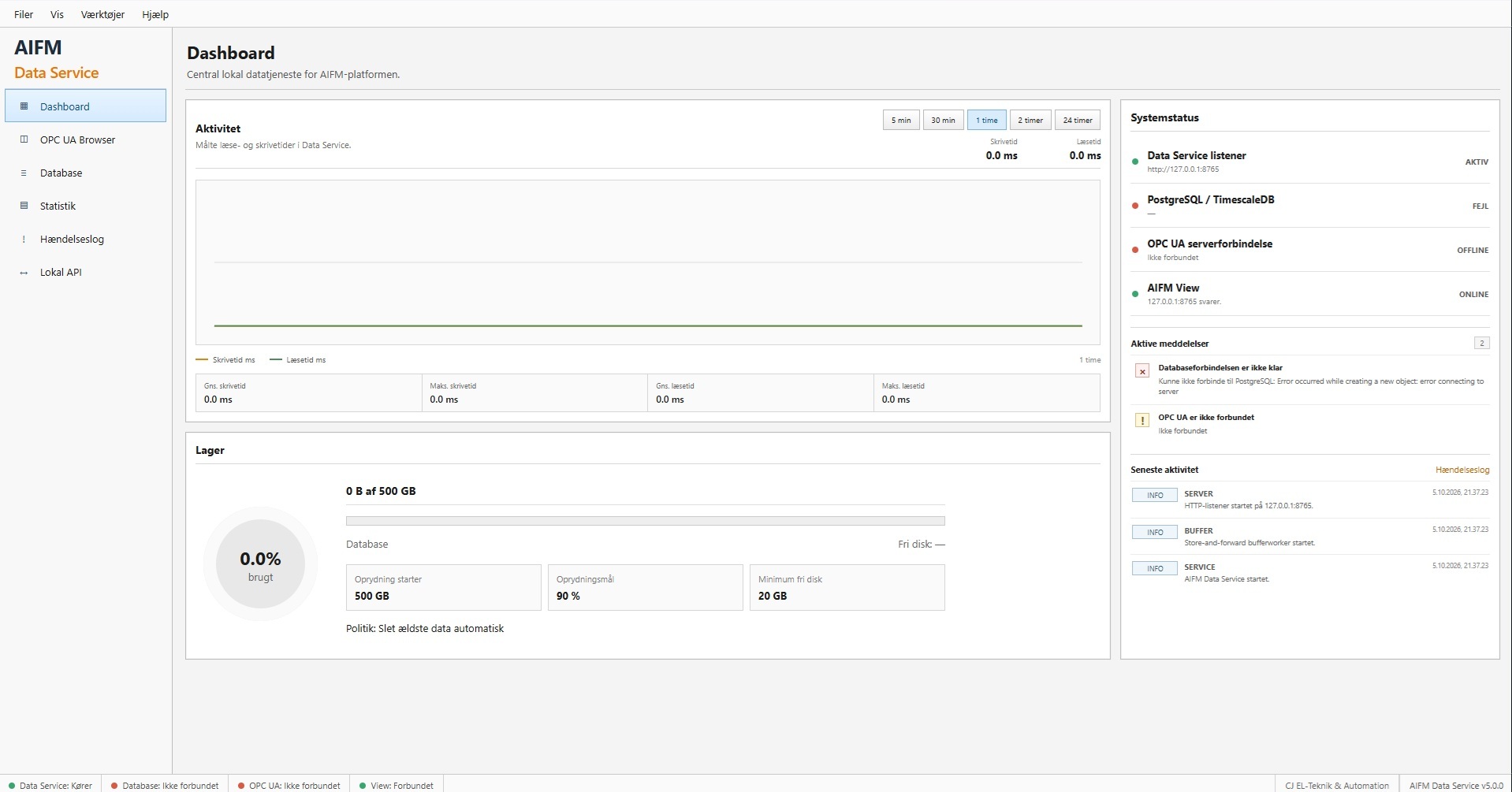Click the Gns. skrivetid value cell

pos(309,392)
